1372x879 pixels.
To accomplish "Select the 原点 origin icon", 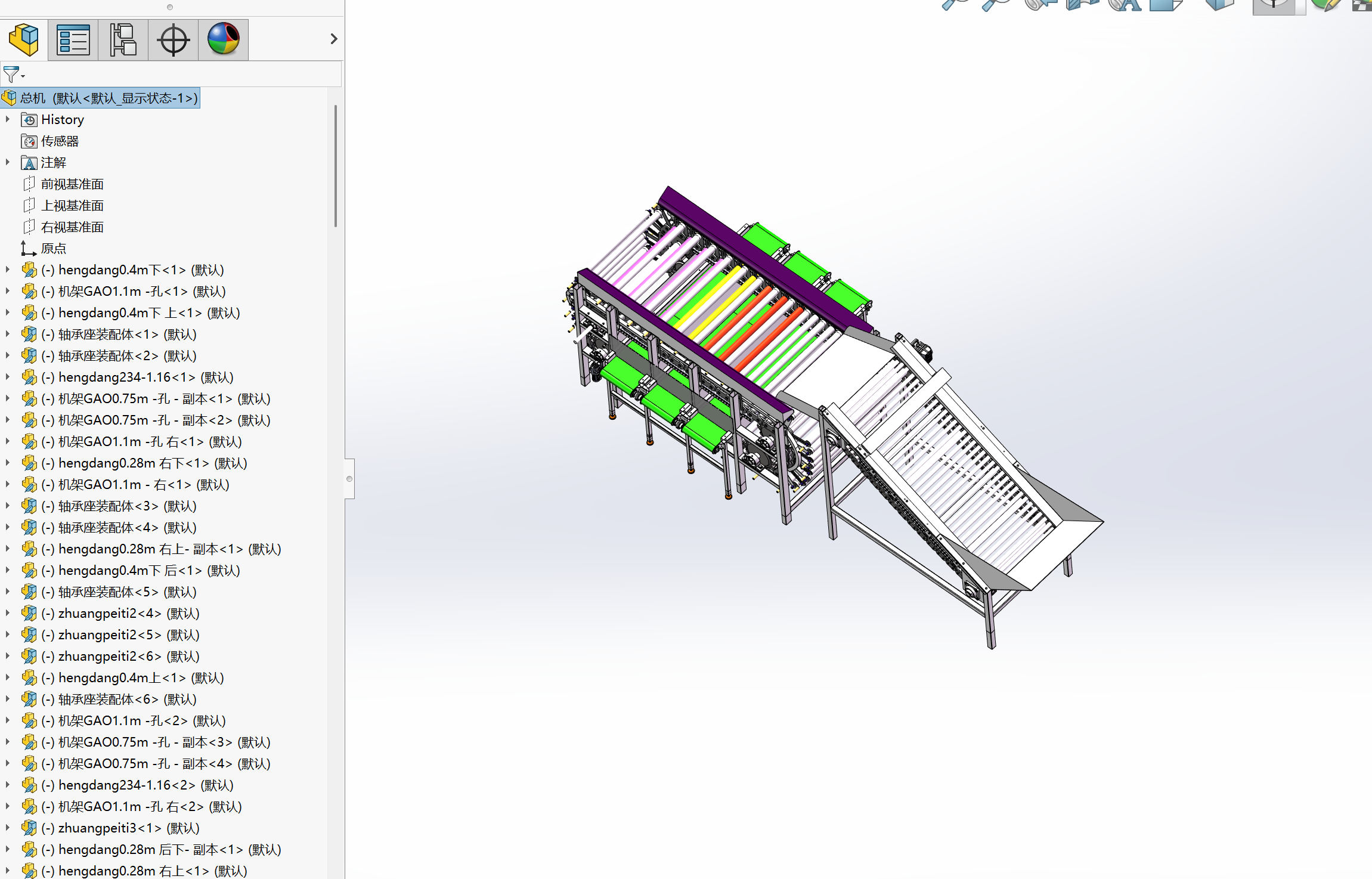I will click(x=28, y=249).
